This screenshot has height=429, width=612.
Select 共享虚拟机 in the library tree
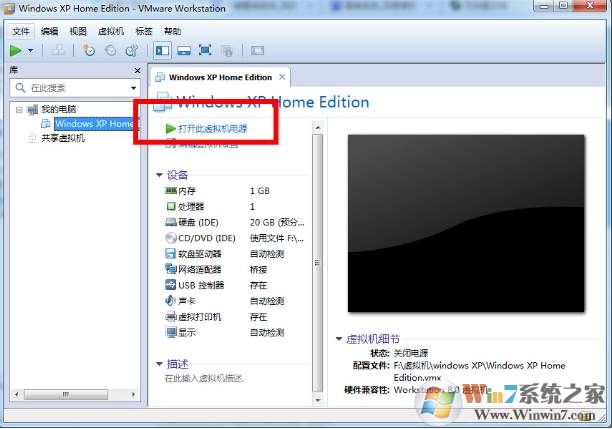point(62,138)
